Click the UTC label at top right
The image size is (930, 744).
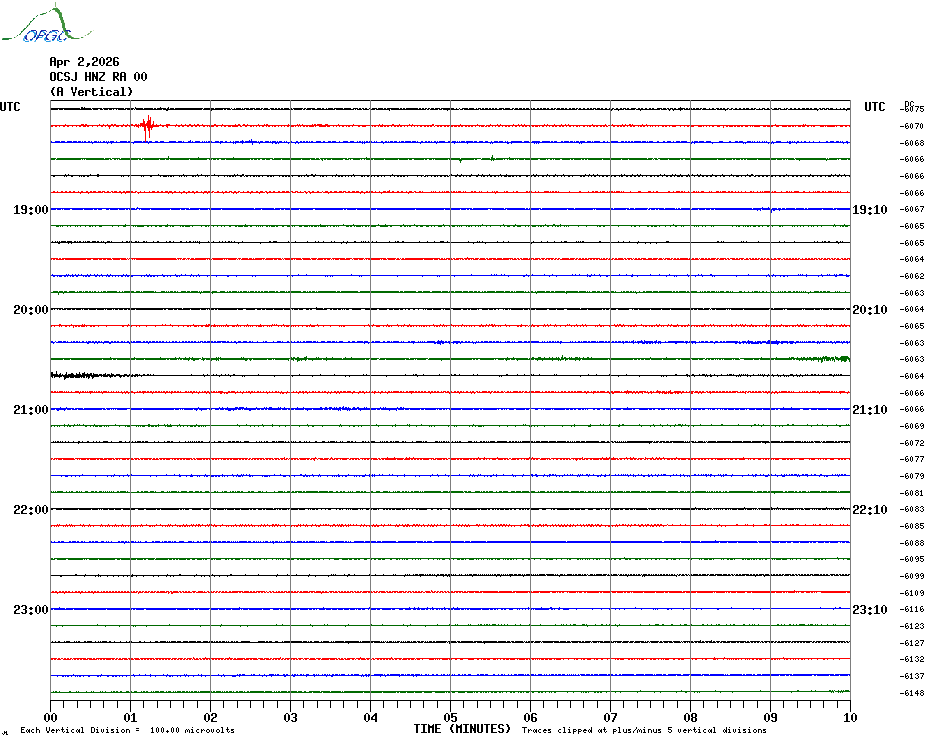pos(875,107)
